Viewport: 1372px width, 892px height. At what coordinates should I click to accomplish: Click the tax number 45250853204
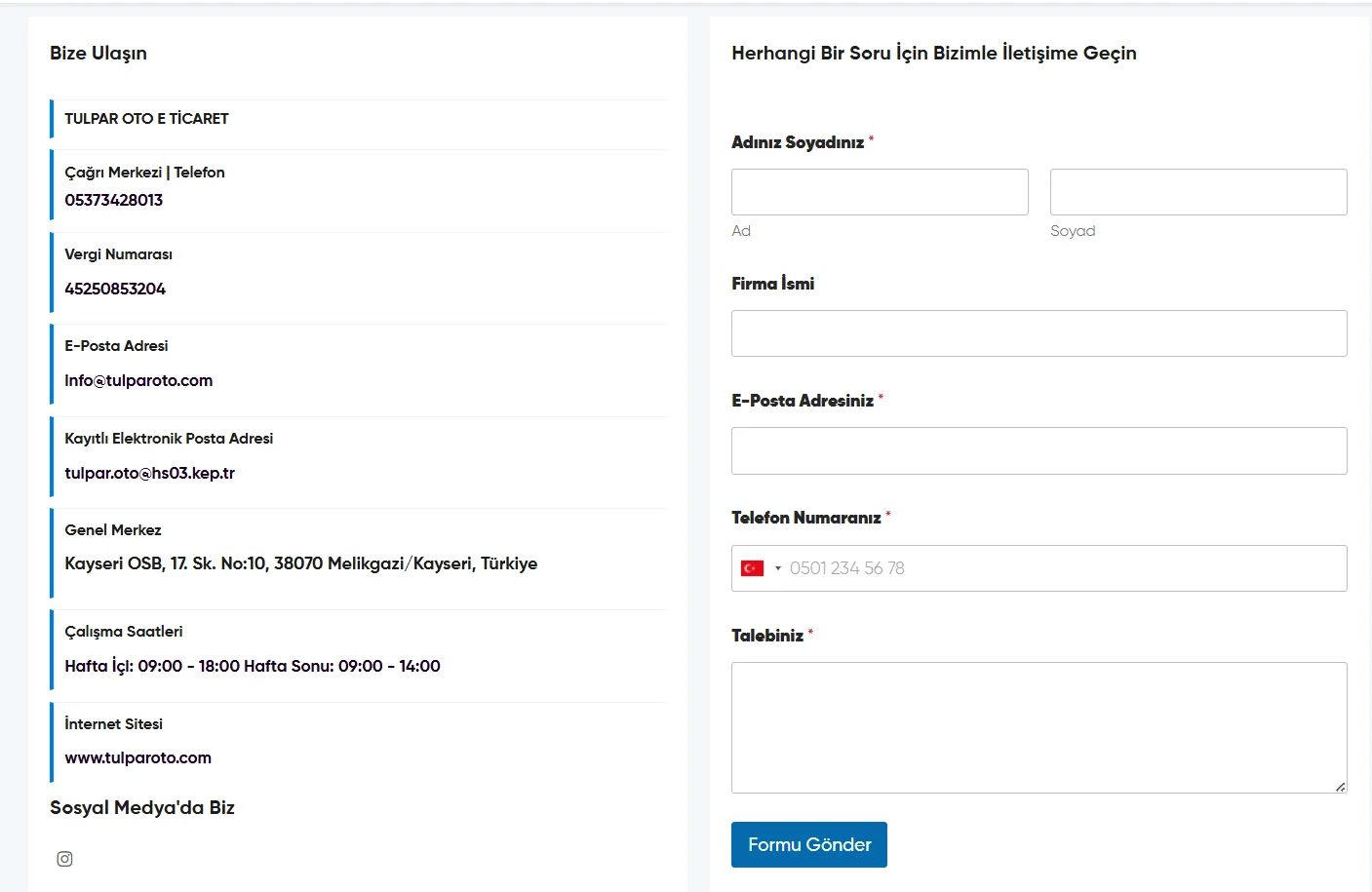pyautogui.click(x=115, y=289)
